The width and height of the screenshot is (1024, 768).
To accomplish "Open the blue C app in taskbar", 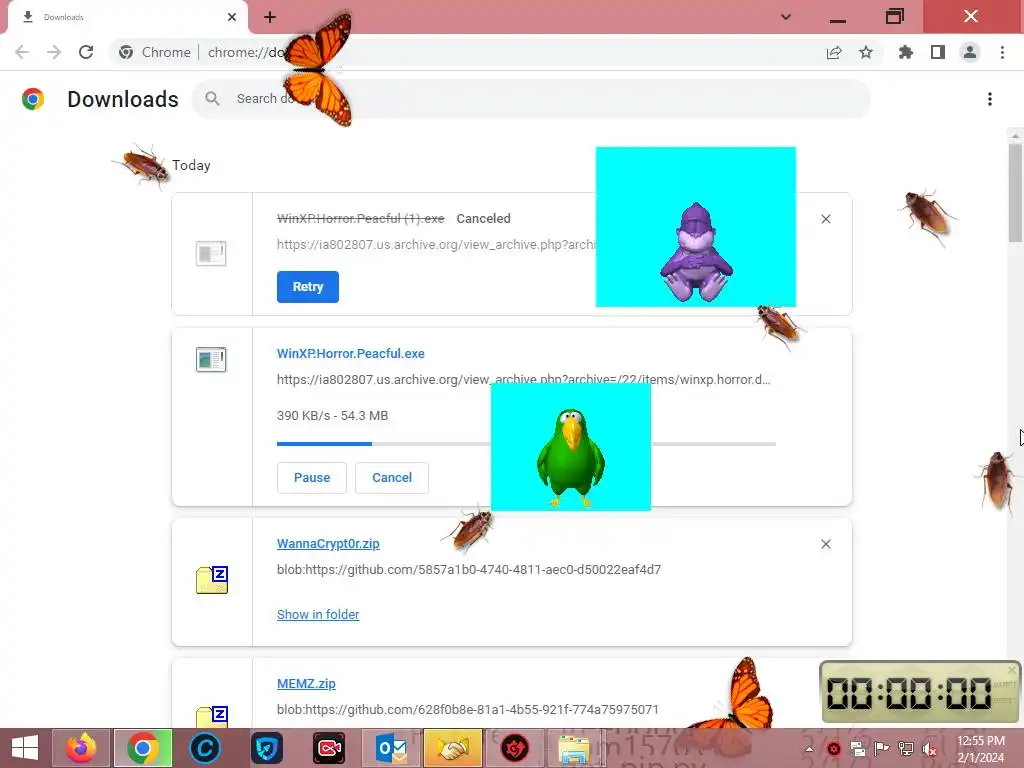I will coord(205,748).
